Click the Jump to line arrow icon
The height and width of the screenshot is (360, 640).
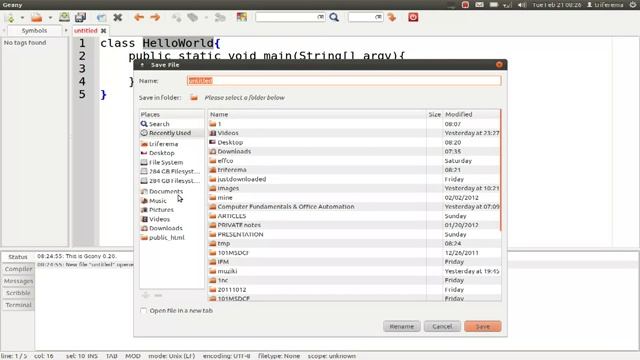392,17
